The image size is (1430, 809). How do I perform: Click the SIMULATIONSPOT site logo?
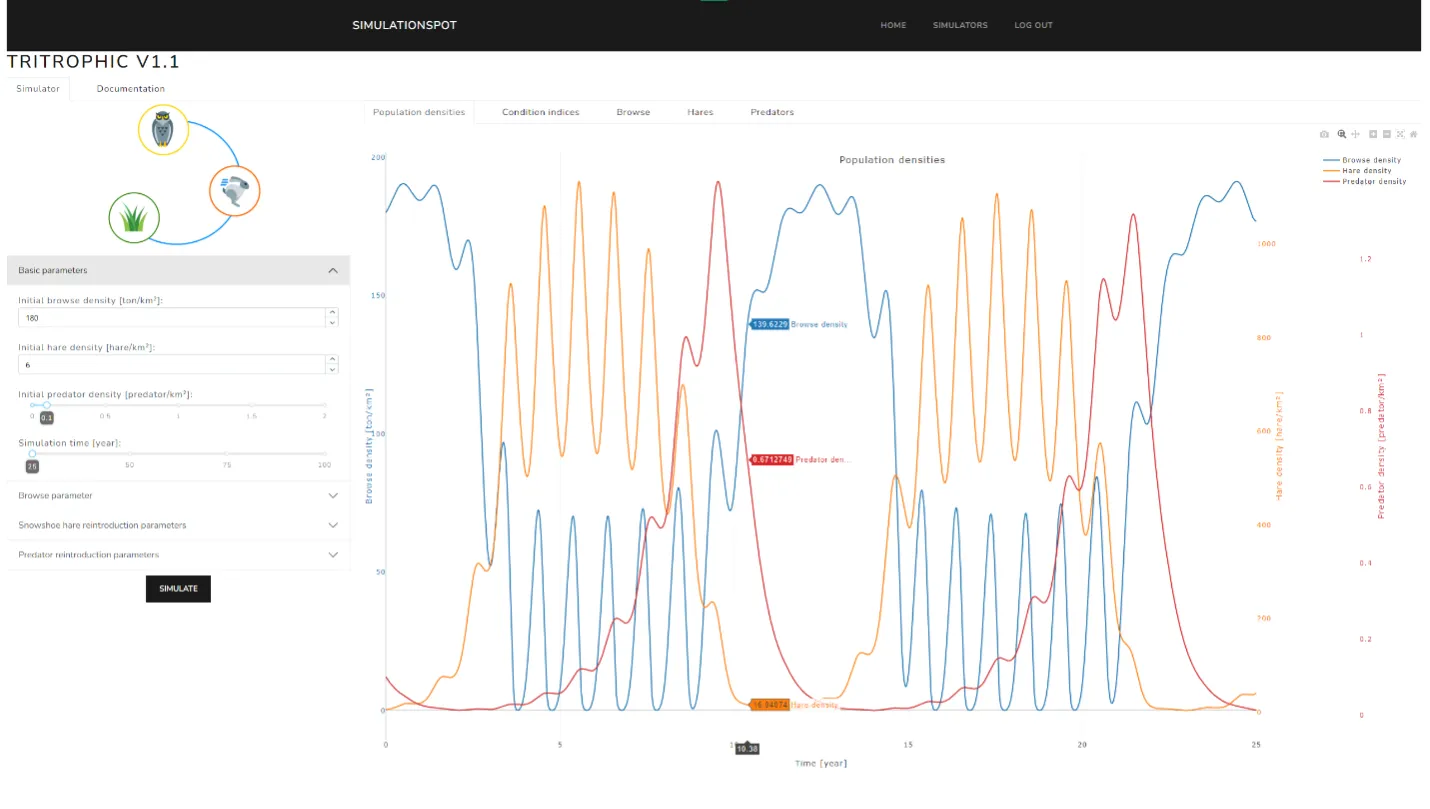coord(404,25)
